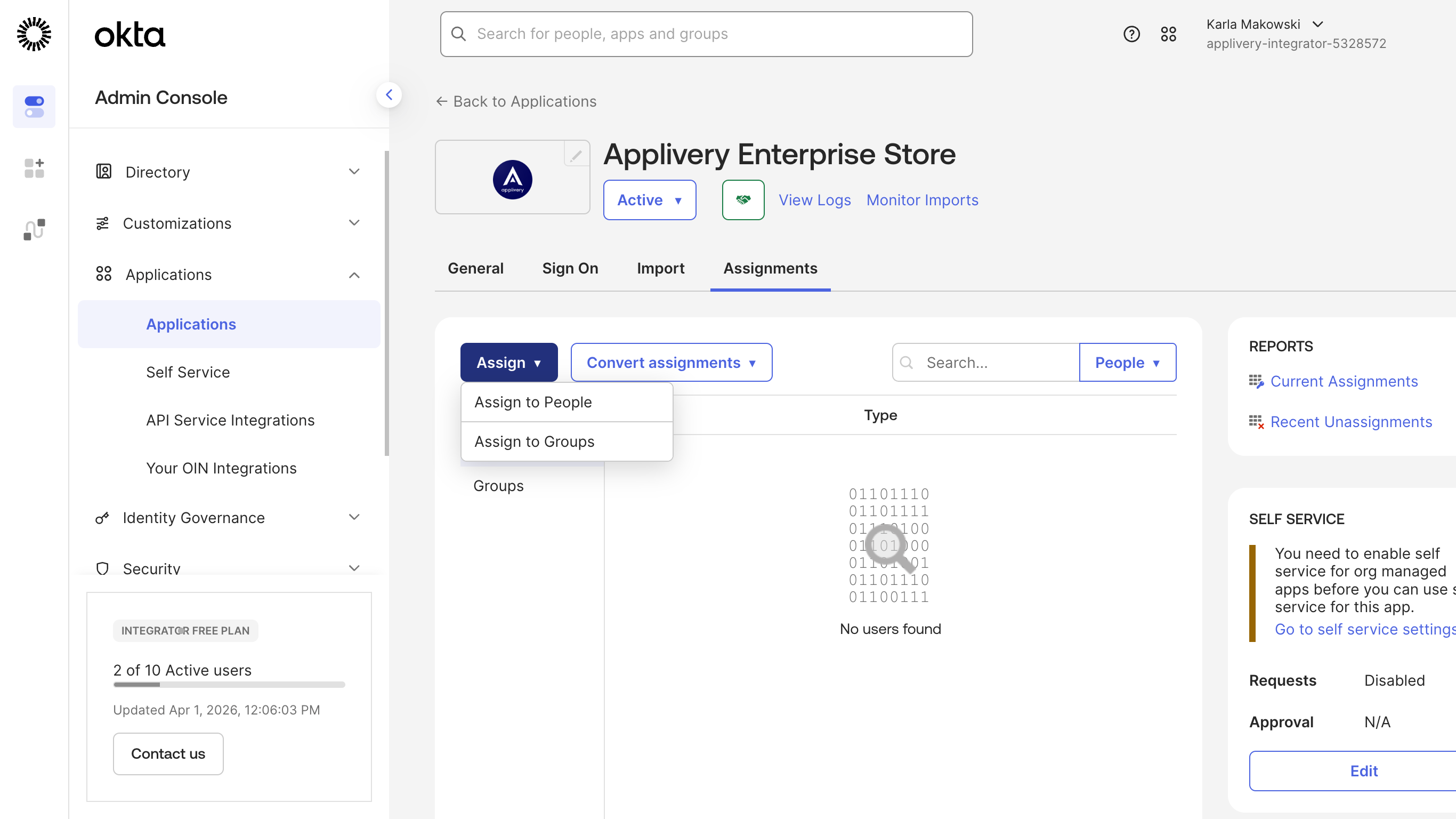The height and width of the screenshot is (819, 1456).
Task: Click the Okta sunburst logo icon
Action: click(34, 34)
